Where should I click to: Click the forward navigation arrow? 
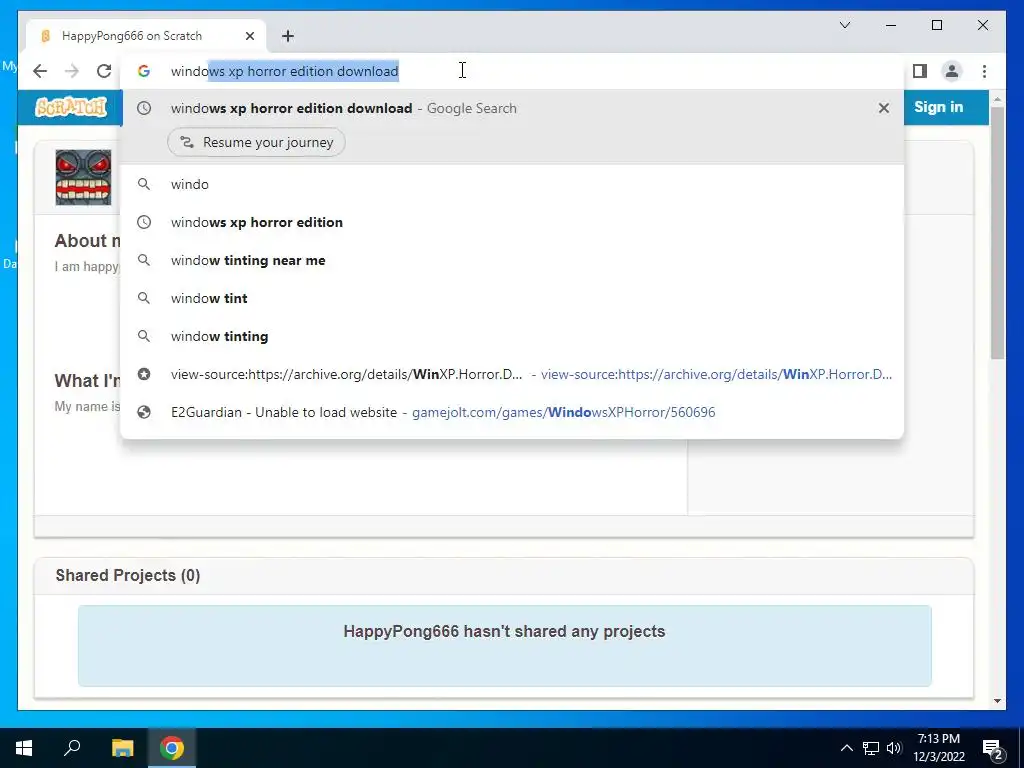[x=72, y=71]
